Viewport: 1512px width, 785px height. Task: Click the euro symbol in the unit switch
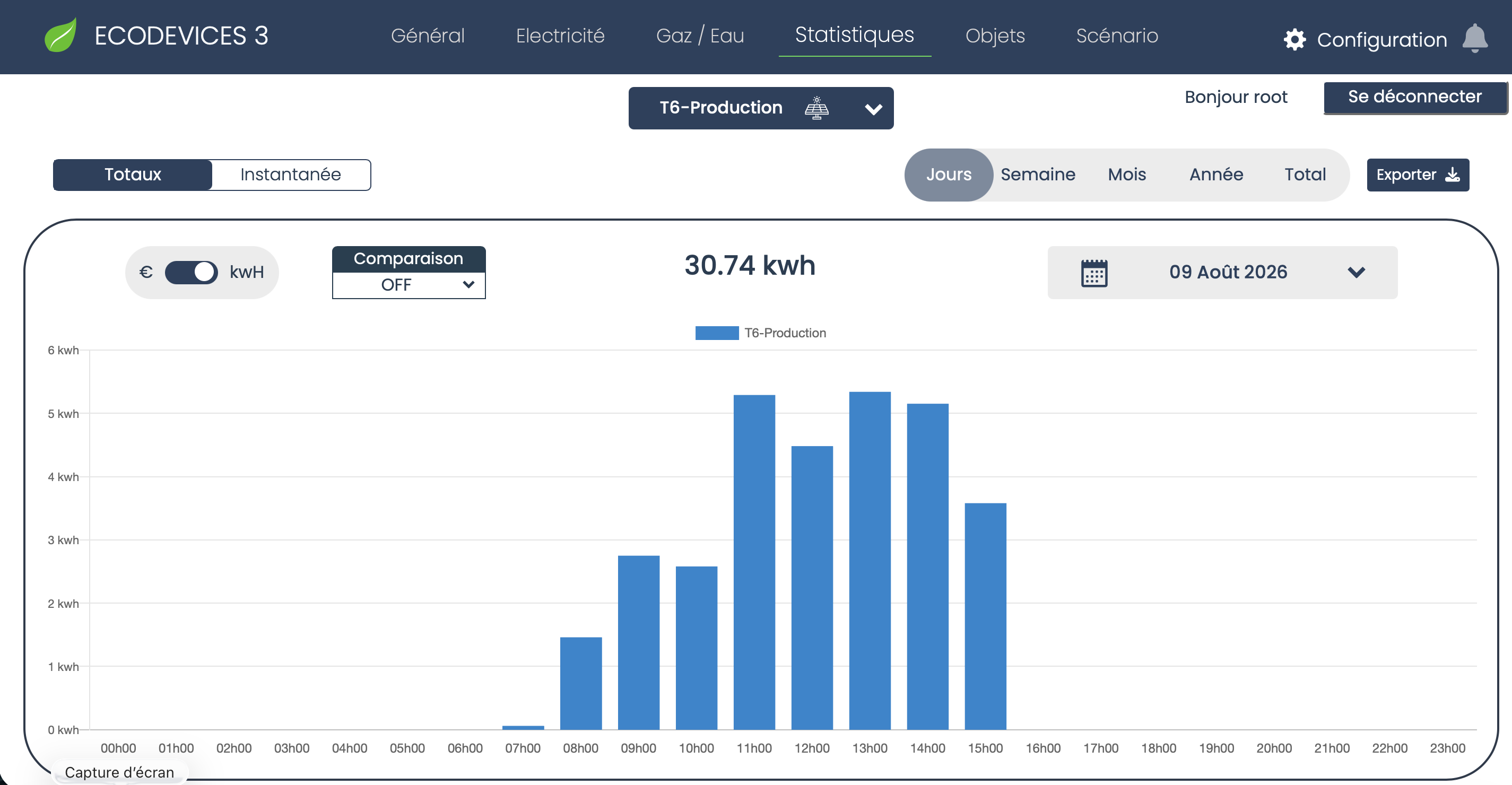click(x=146, y=272)
